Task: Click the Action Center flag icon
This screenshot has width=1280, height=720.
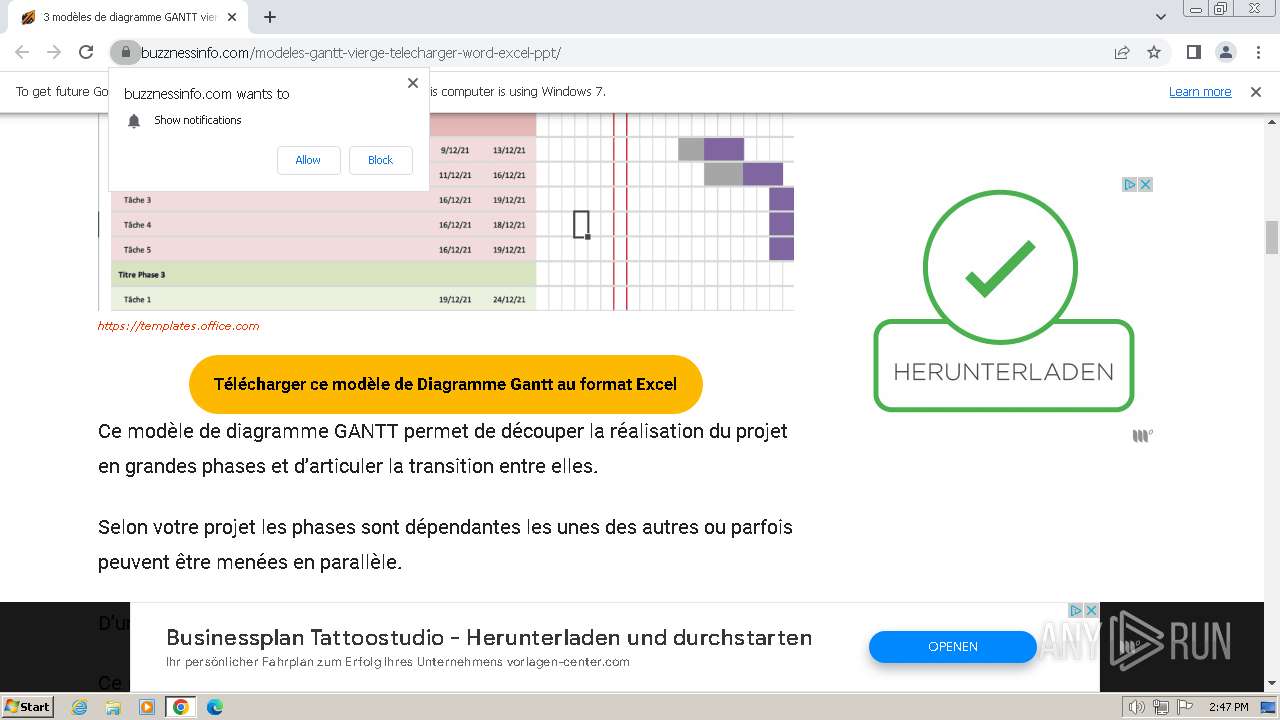Action: pyautogui.click(x=1184, y=707)
